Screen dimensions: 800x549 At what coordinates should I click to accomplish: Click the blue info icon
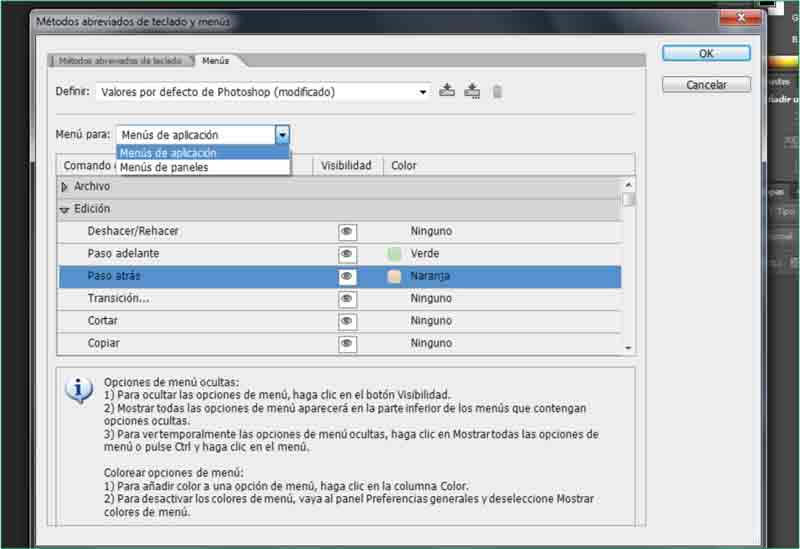[79, 390]
